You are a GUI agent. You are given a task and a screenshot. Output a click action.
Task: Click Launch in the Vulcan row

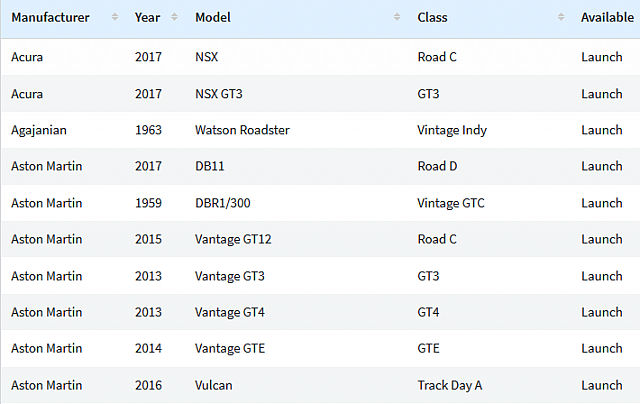pyautogui.click(x=602, y=385)
